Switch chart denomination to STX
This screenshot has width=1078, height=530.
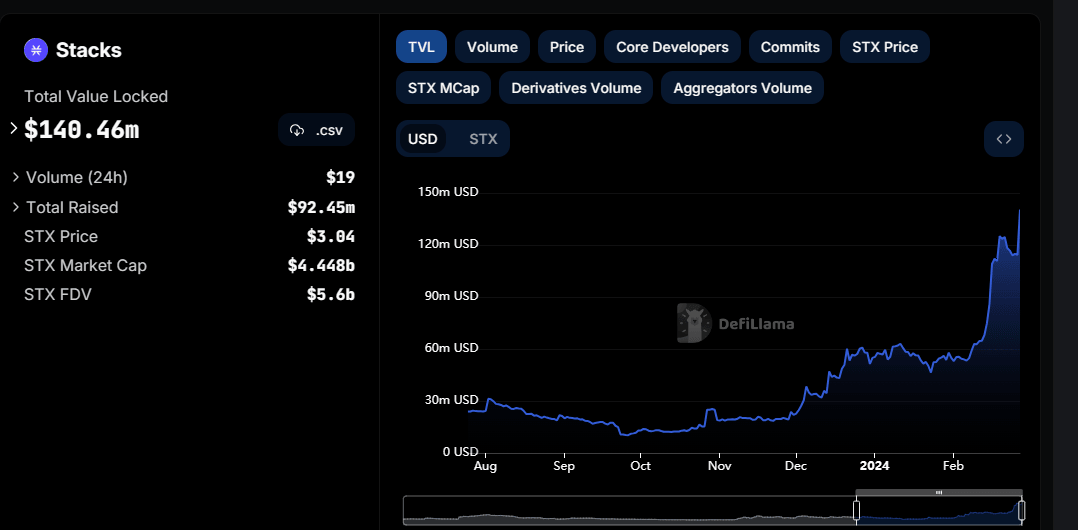[483, 139]
